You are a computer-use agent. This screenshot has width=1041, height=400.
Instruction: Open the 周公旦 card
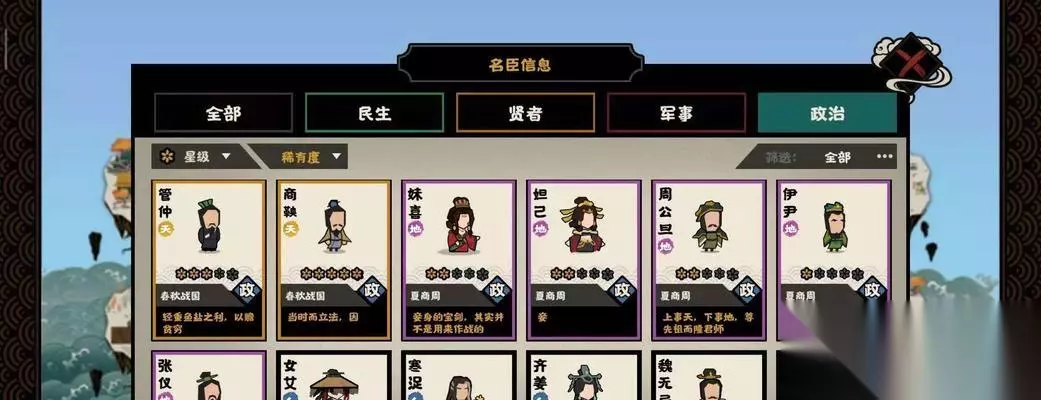(708, 260)
